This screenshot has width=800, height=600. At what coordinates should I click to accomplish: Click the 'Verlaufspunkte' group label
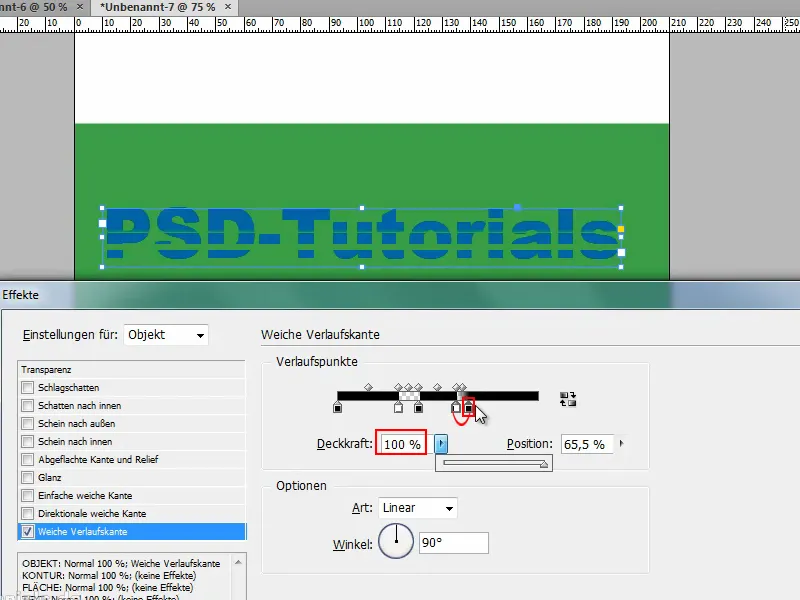pos(317,362)
